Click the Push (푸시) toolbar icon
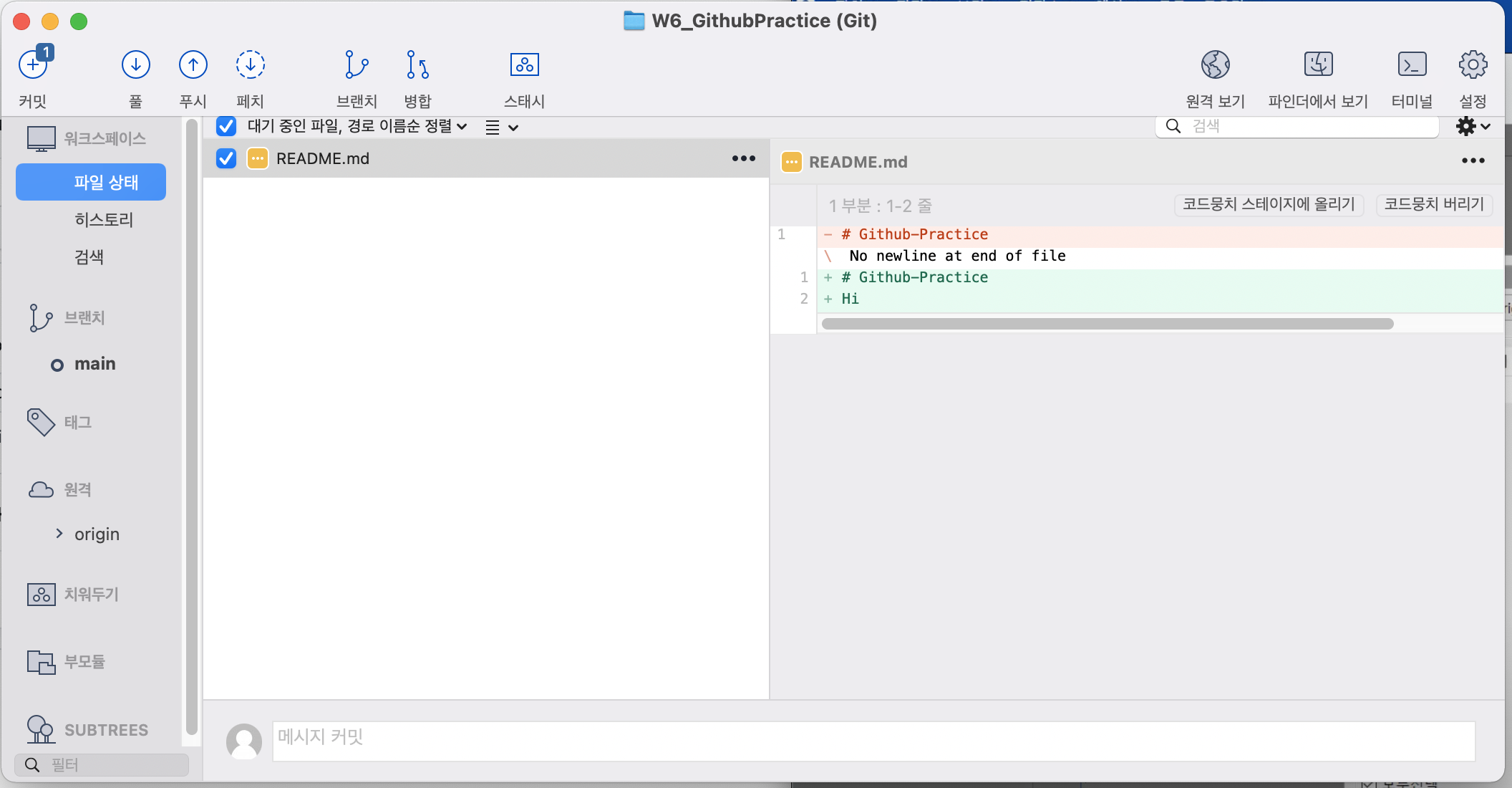Screen dimensions: 1512x788 click(193, 65)
